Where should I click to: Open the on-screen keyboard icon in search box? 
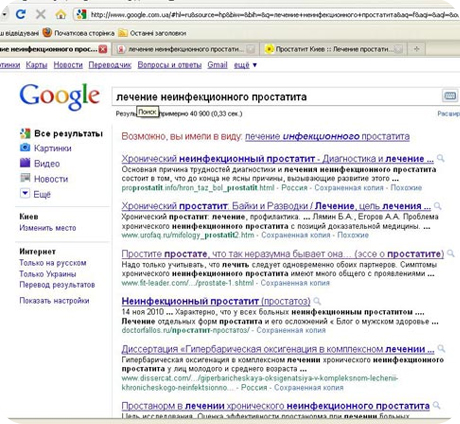pyautogui.click(x=450, y=96)
